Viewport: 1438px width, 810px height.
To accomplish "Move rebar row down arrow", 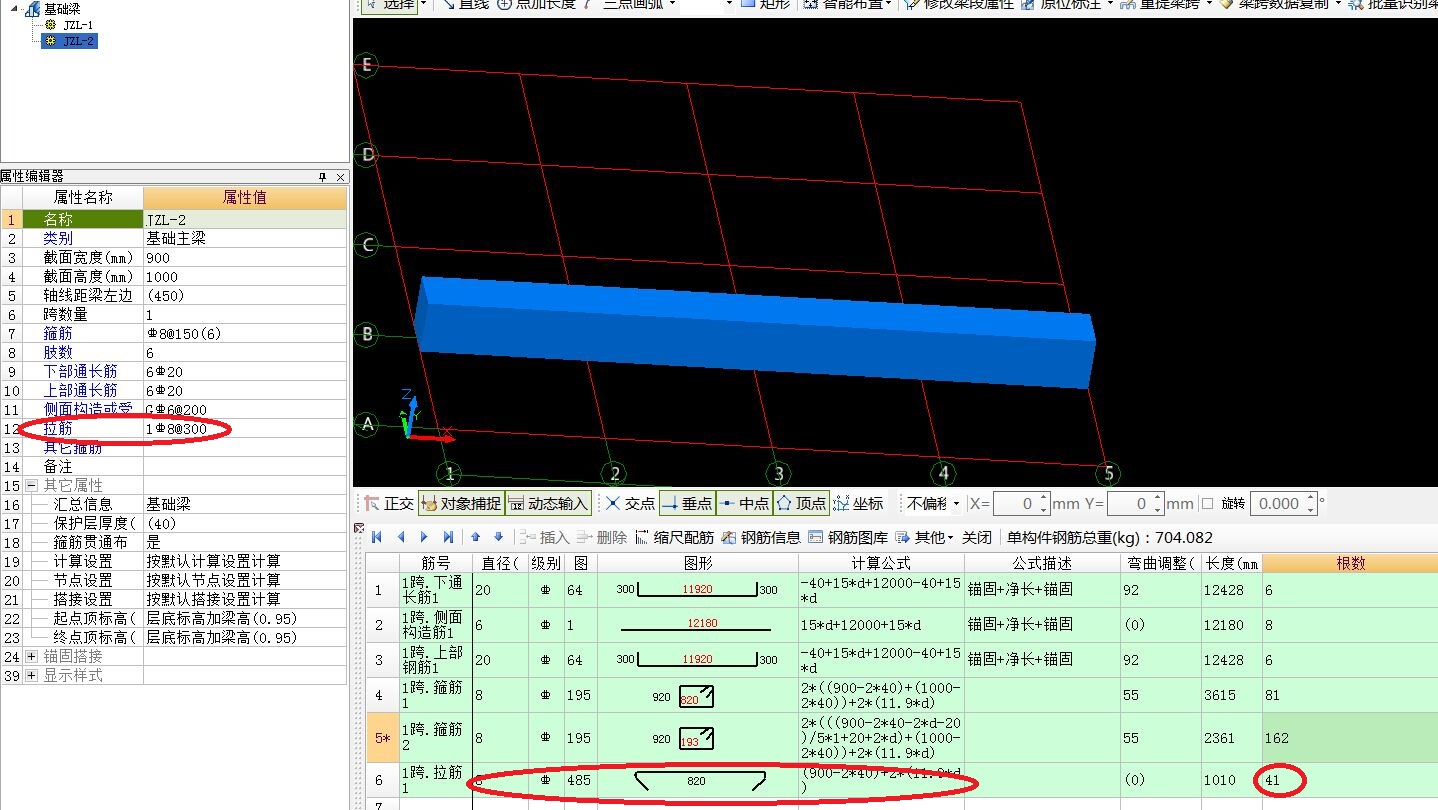I will tap(499, 537).
